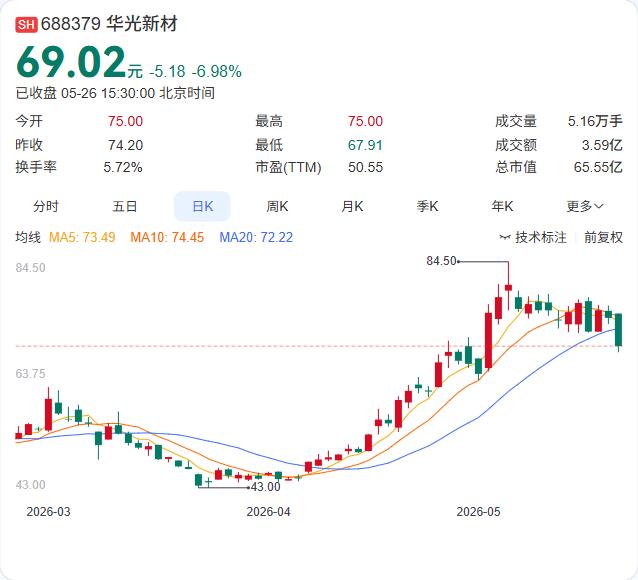The width and height of the screenshot is (638, 580).
Task: Click the 2026-03 date axis label
Action: pyautogui.click(x=48, y=512)
